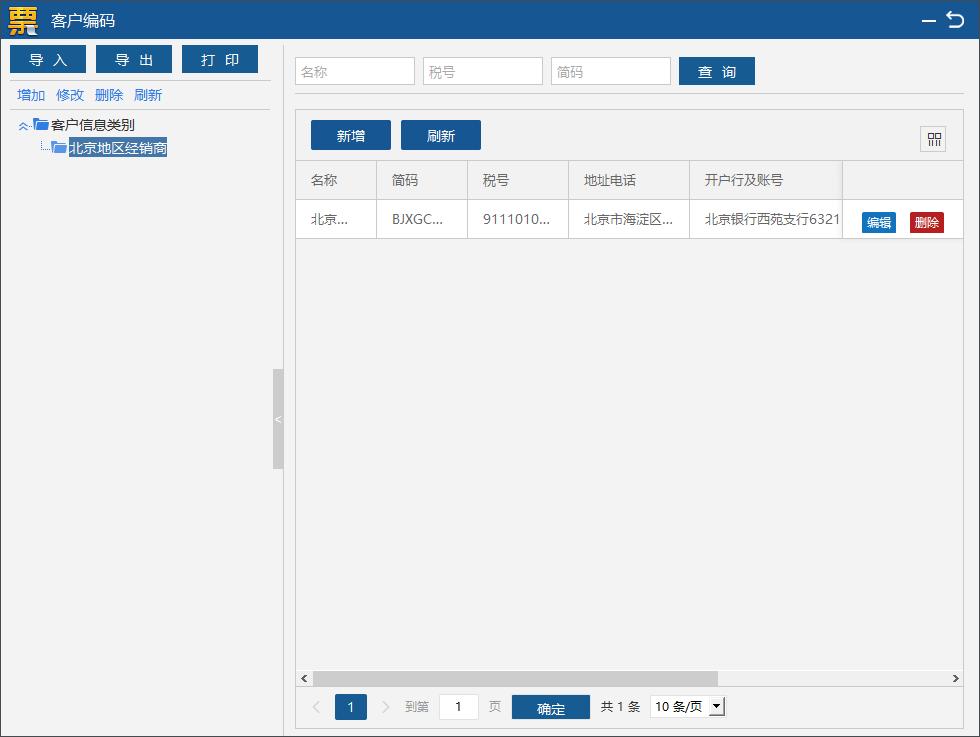点击客户信息类别的文件夹图标
The height and width of the screenshot is (737, 980).
38,124
